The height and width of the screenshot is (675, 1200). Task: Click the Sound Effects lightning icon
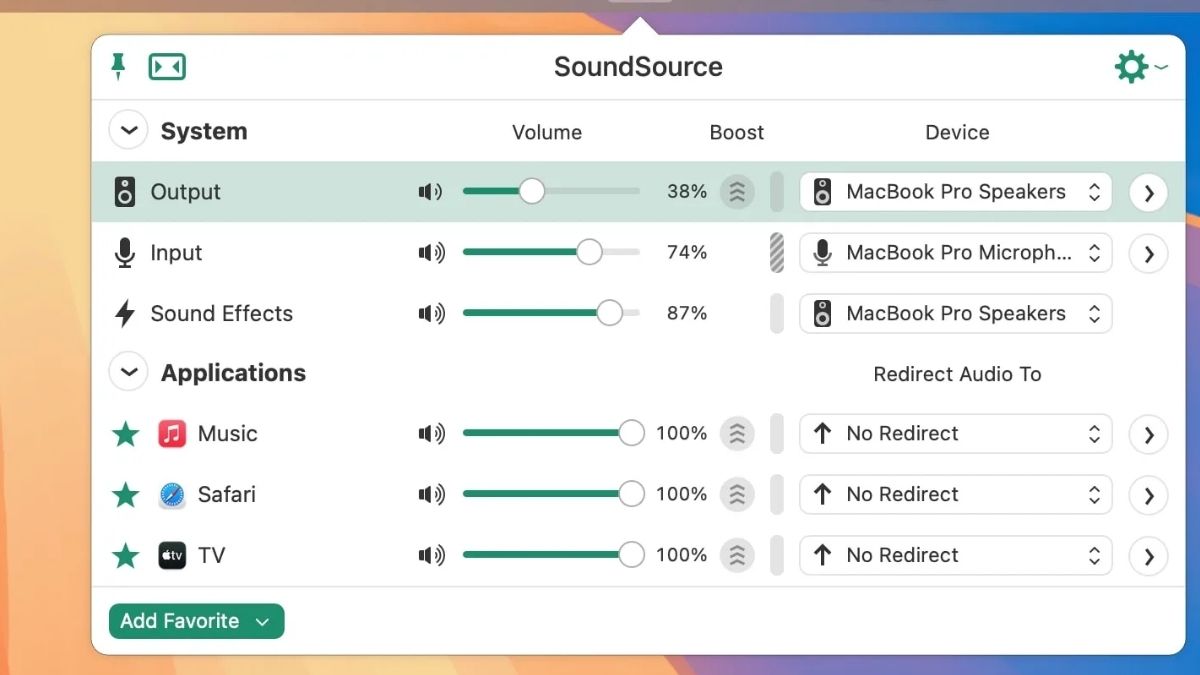point(125,314)
